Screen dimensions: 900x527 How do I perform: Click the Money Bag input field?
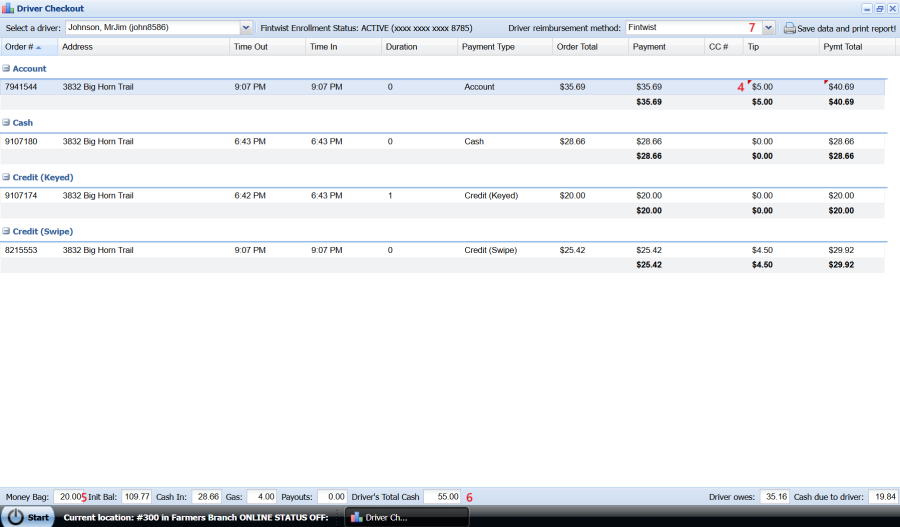point(68,496)
